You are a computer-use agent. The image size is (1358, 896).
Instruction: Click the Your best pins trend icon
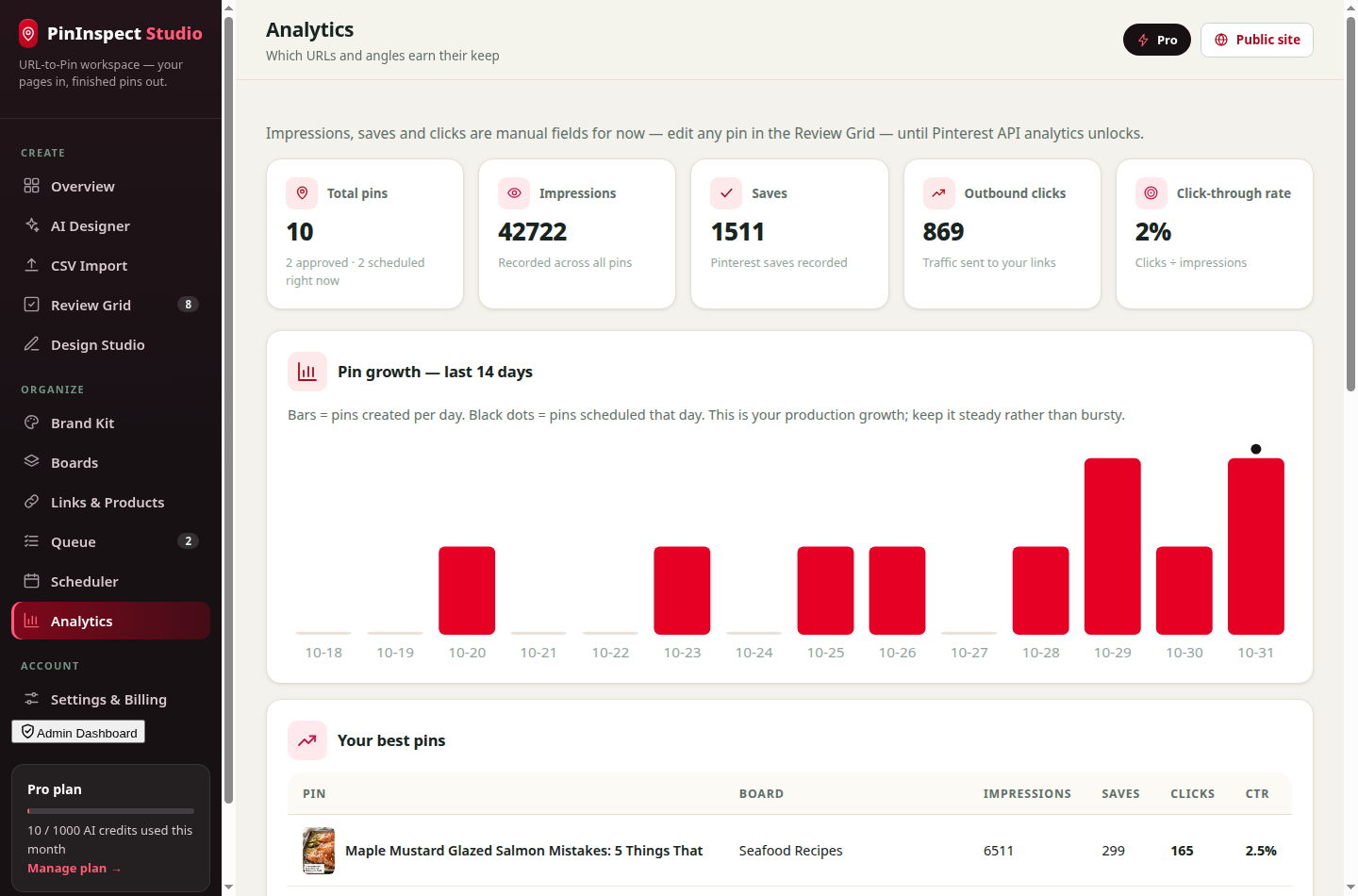coord(307,740)
